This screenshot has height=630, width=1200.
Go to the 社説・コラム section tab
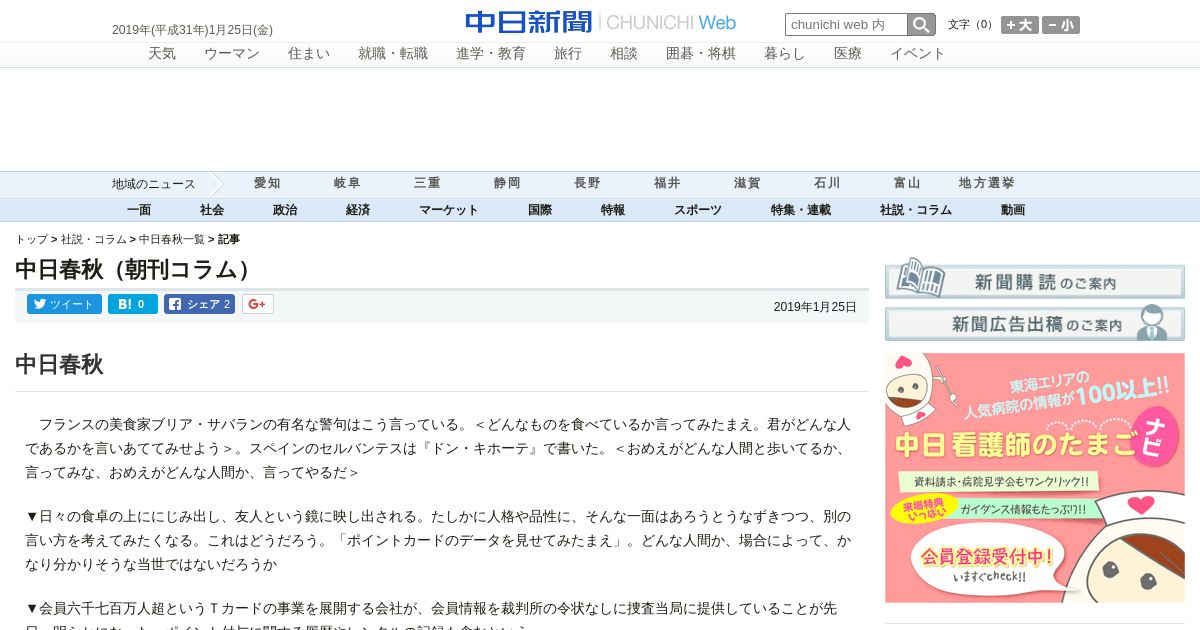[x=916, y=210]
